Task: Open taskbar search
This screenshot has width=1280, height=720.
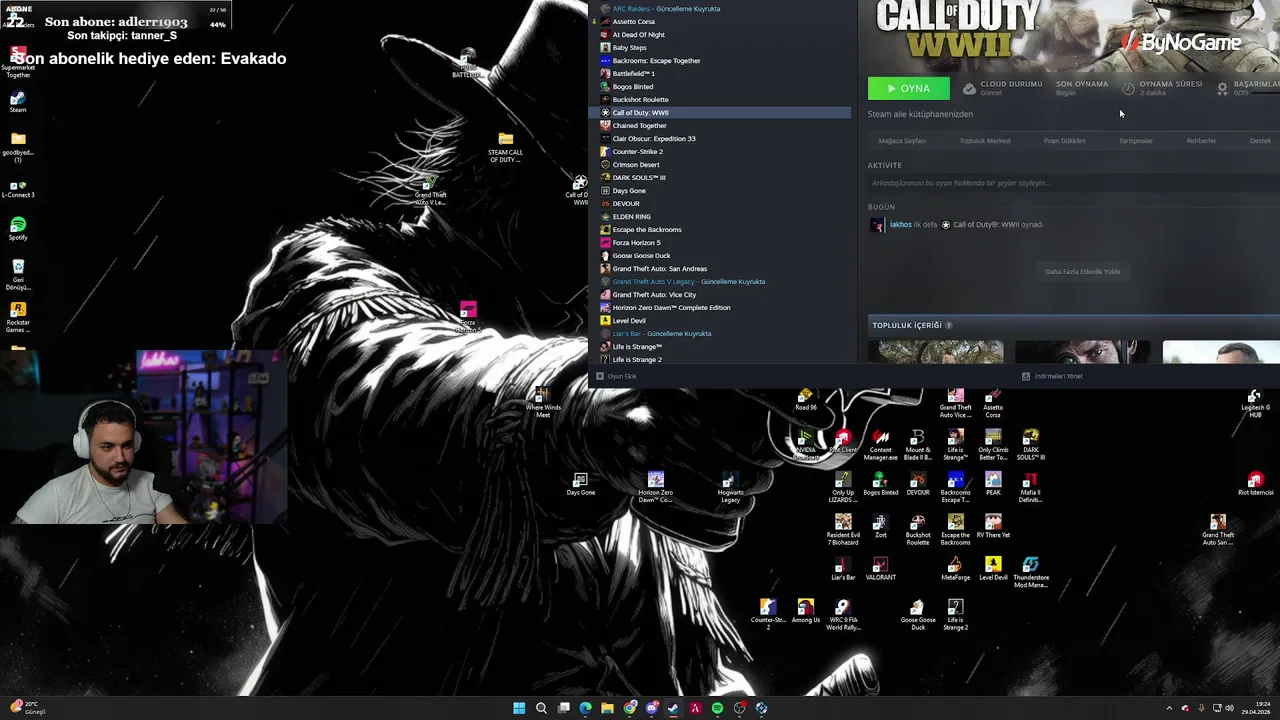Action: [541, 708]
